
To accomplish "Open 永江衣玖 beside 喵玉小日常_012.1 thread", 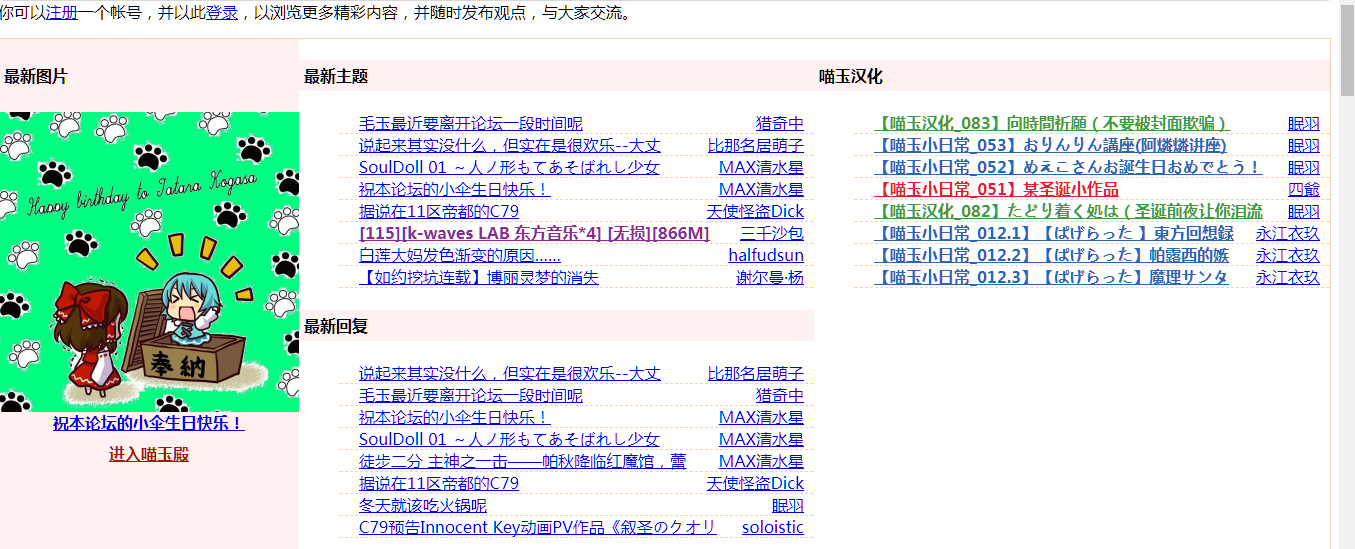I will 1288,234.
